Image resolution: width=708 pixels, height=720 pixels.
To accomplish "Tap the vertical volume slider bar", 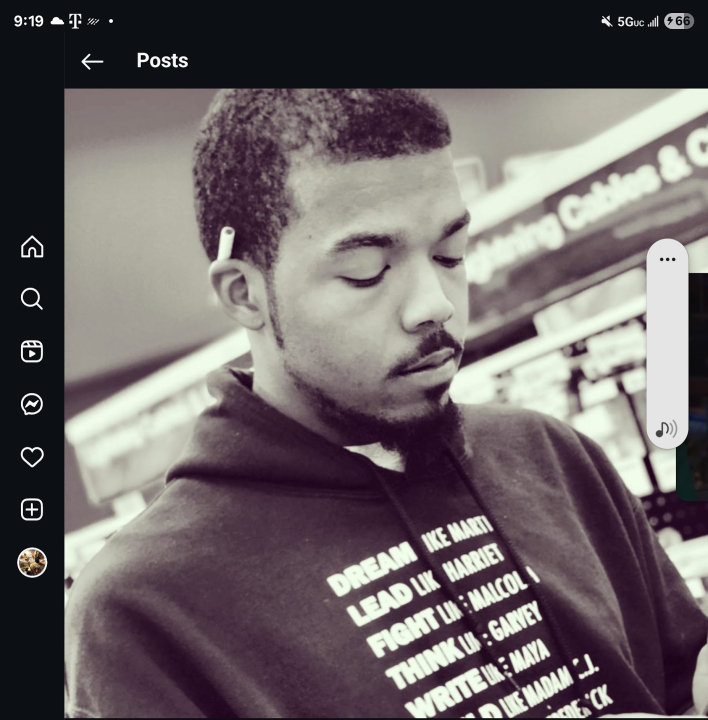I will [x=667, y=343].
